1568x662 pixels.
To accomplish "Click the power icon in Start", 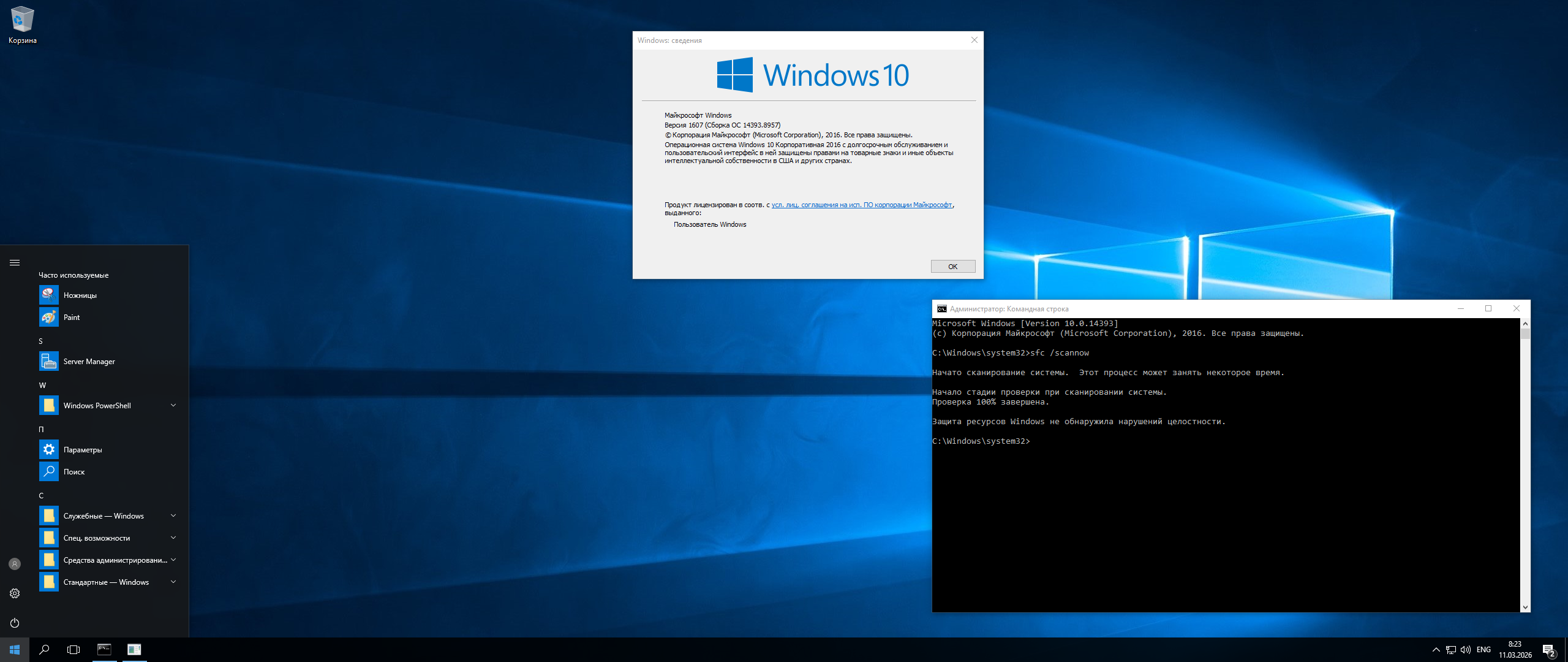I will [x=15, y=623].
